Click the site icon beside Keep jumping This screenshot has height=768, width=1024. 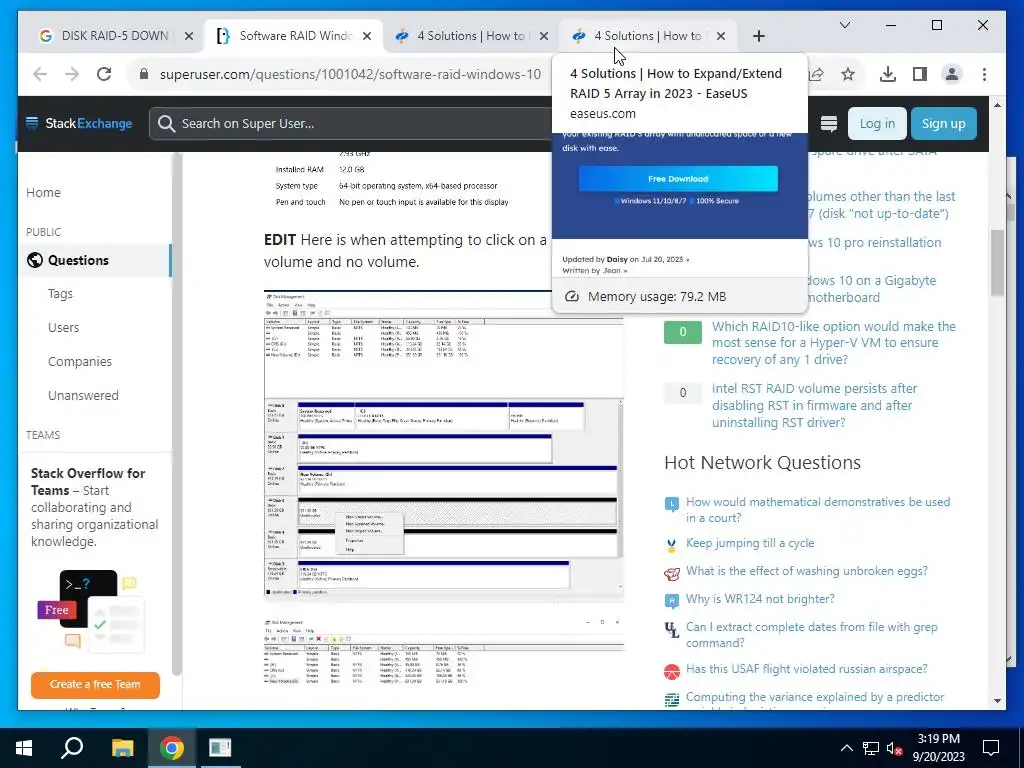(x=671, y=545)
